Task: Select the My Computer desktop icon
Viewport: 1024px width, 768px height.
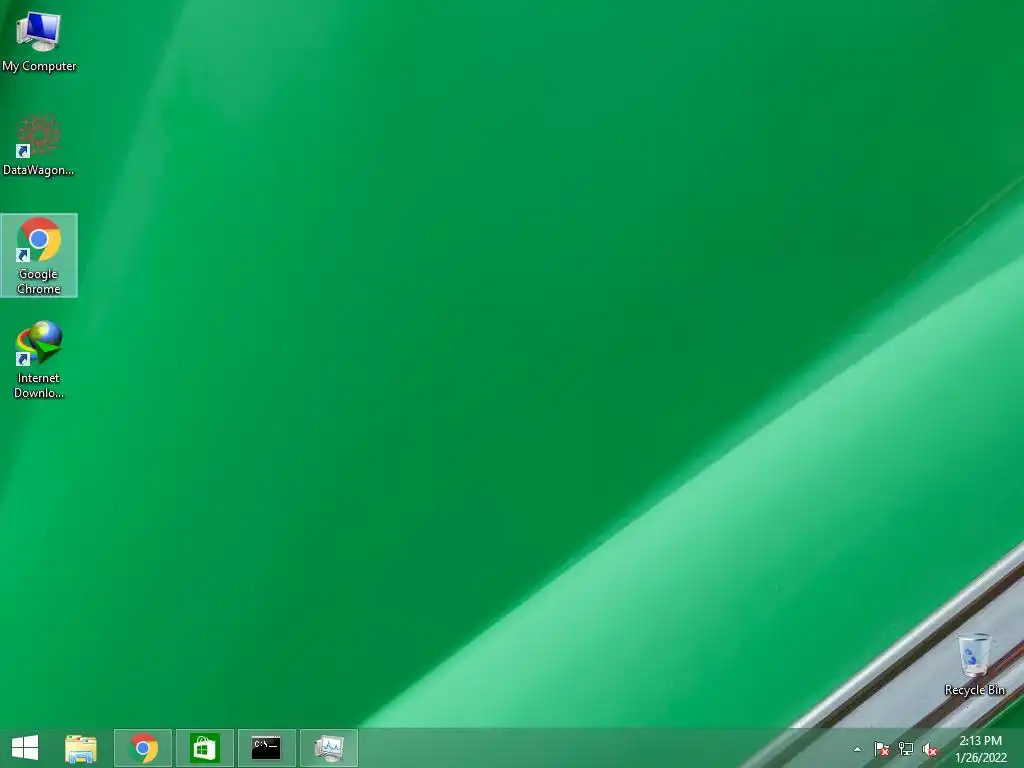Action: [39, 40]
